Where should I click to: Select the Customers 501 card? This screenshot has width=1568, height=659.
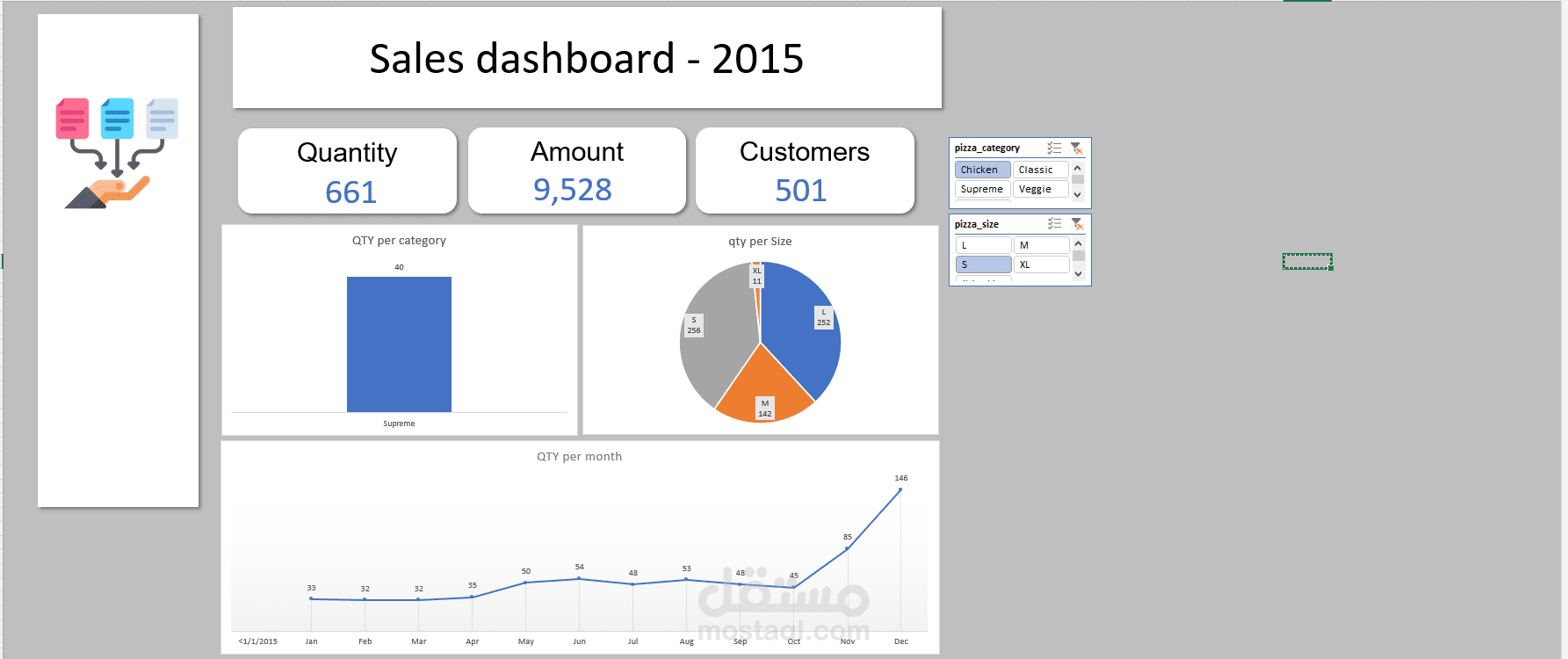click(805, 170)
